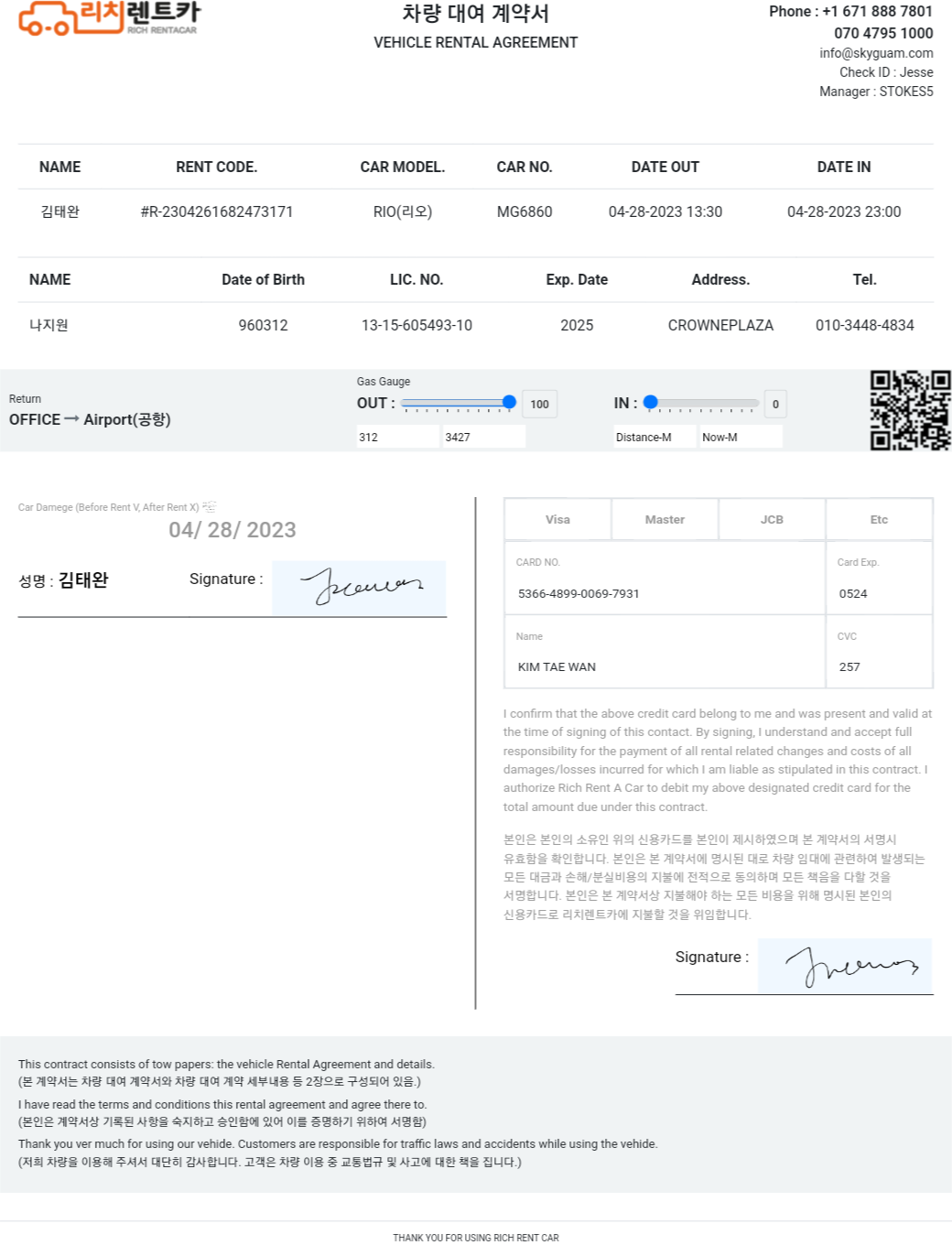Click the left signature box beside 김태완

pyautogui.click(x=359, y=588)
